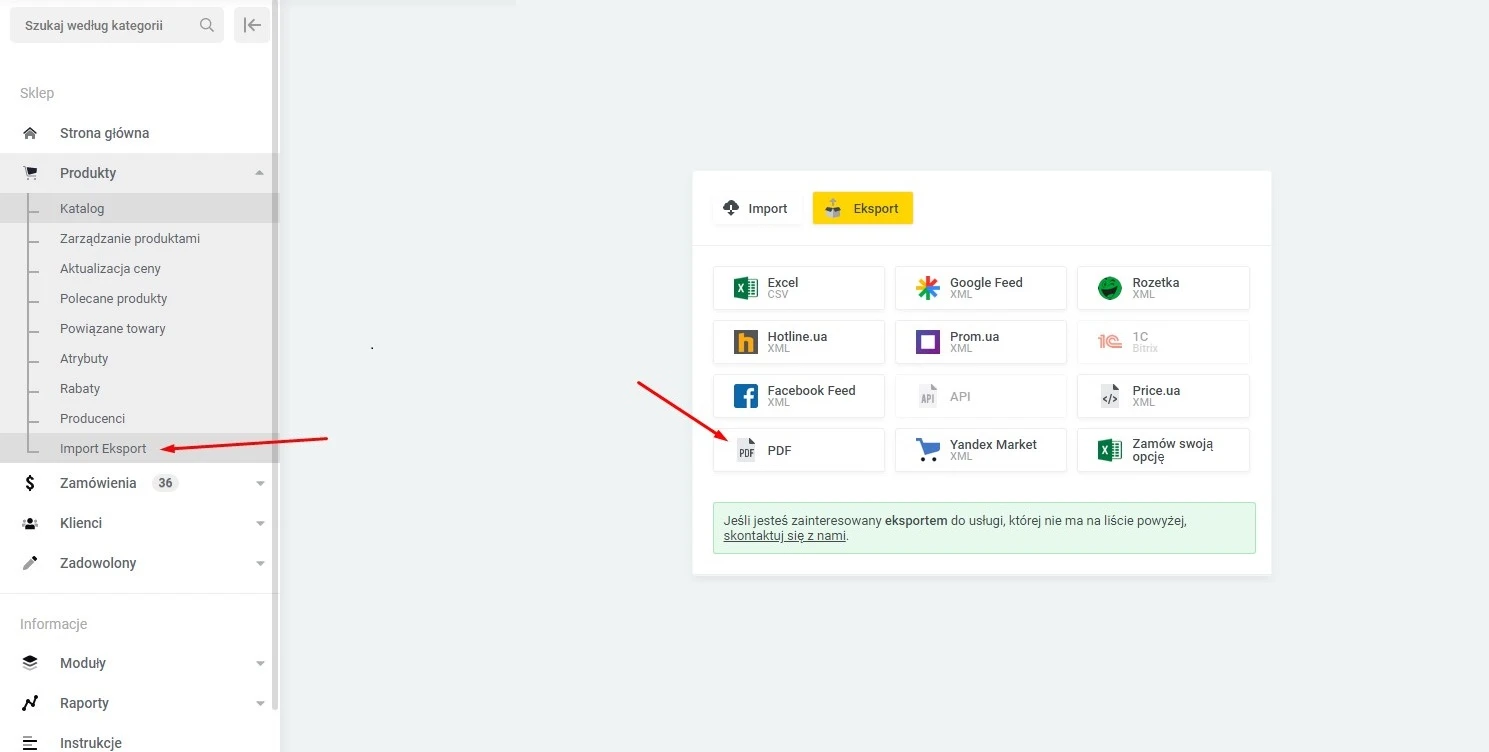This screenshot has height=752, width=1489.
Task: Choose Yandex Market XML export
Action: point(980,450)
